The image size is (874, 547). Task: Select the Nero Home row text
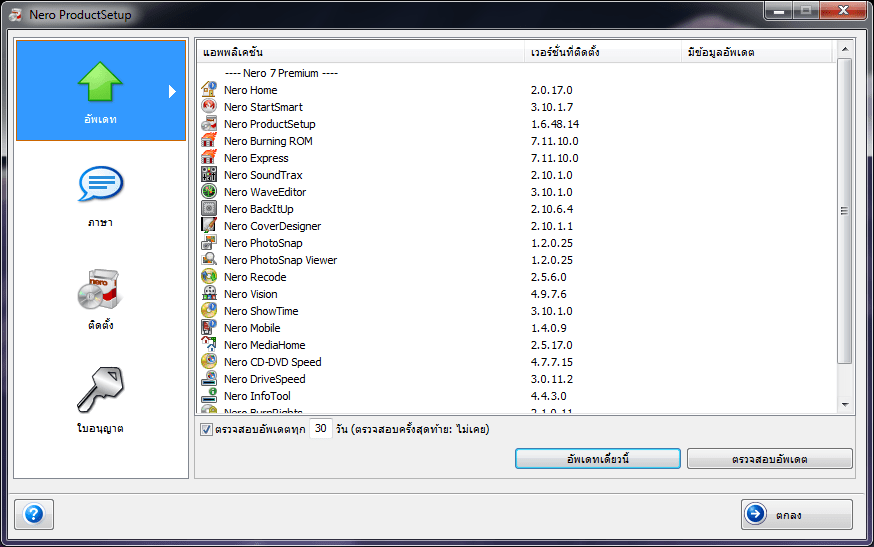(x=250, y=90)
